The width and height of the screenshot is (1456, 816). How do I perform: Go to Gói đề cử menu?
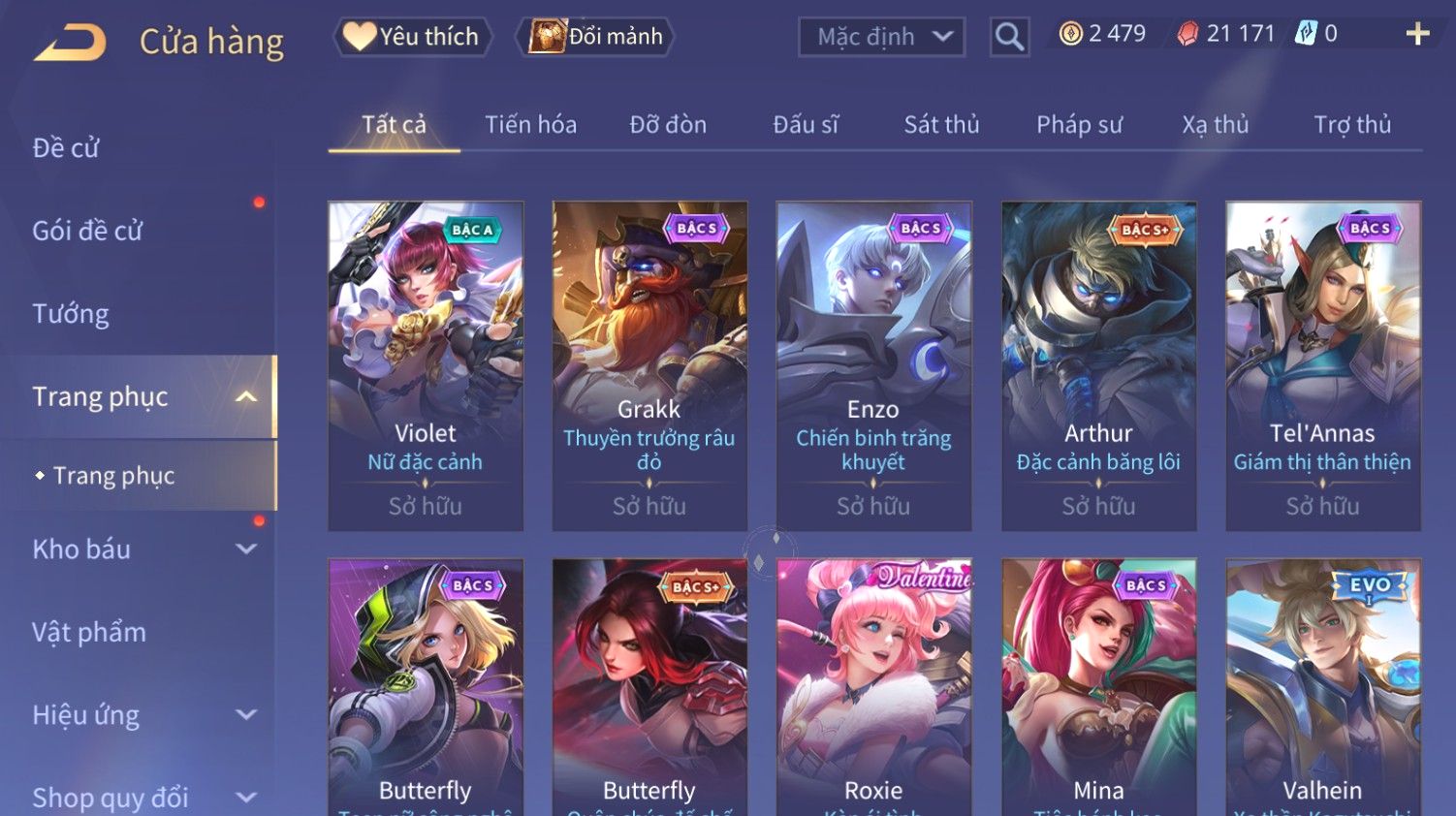coord(87,231)
